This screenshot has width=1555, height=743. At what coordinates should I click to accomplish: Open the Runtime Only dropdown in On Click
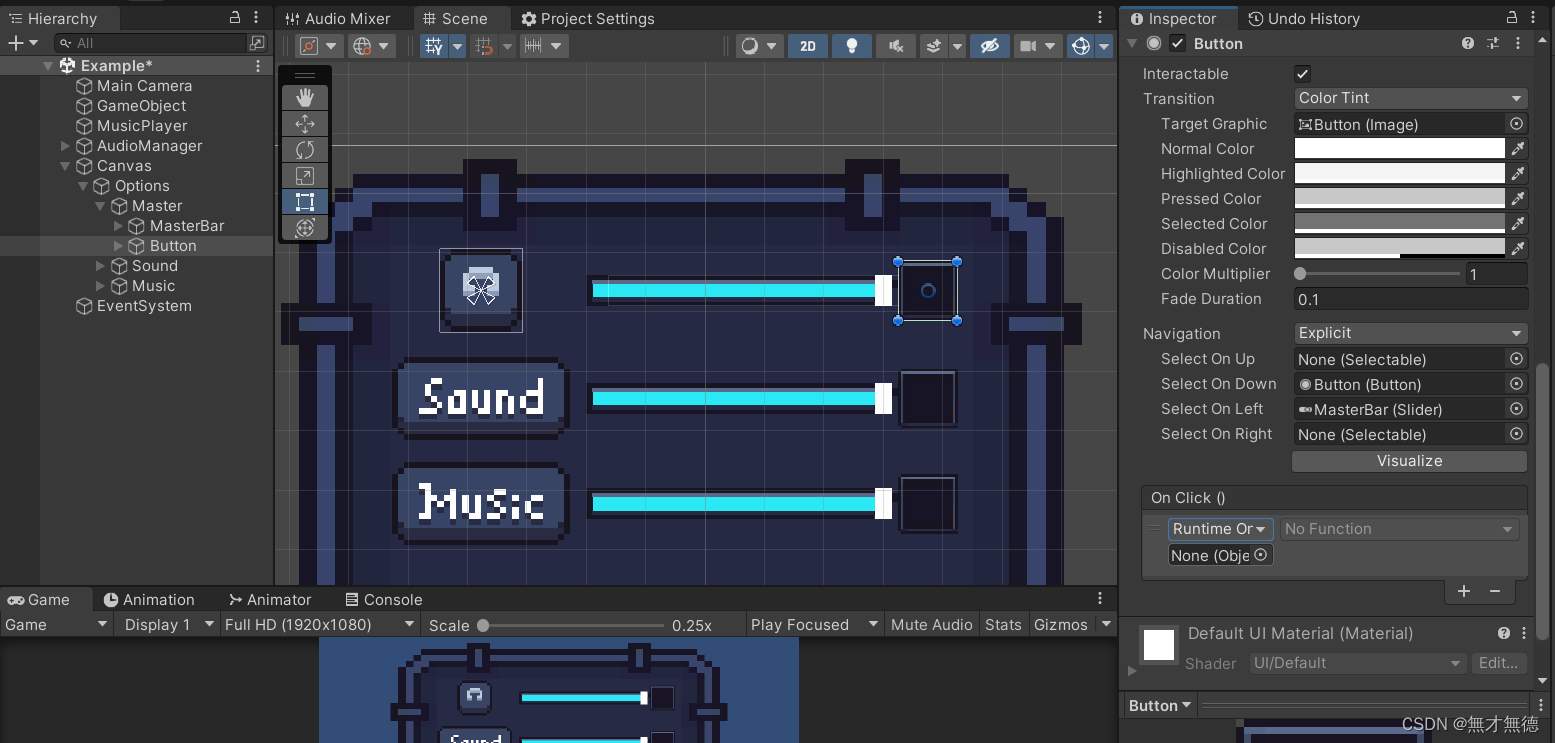click(1220, 529)
